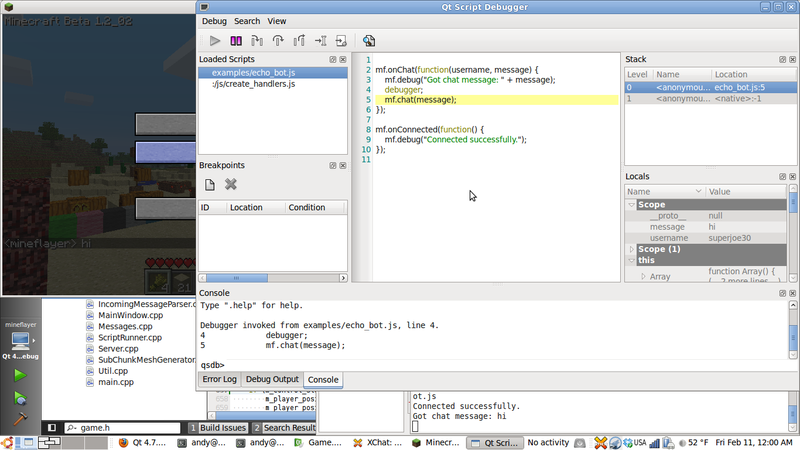The height and width of the screenshot is (450, 800).
Task: Click the Interrupt button in debugger toolbar
Action: [x=237, y=41]
